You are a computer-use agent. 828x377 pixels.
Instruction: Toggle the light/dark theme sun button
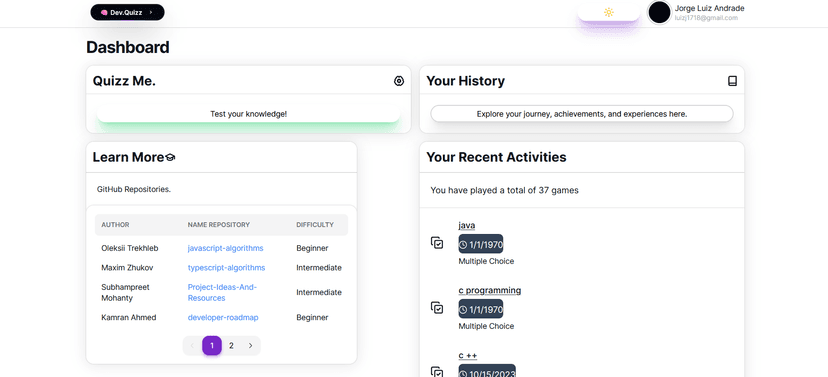[x=608, y=12]
